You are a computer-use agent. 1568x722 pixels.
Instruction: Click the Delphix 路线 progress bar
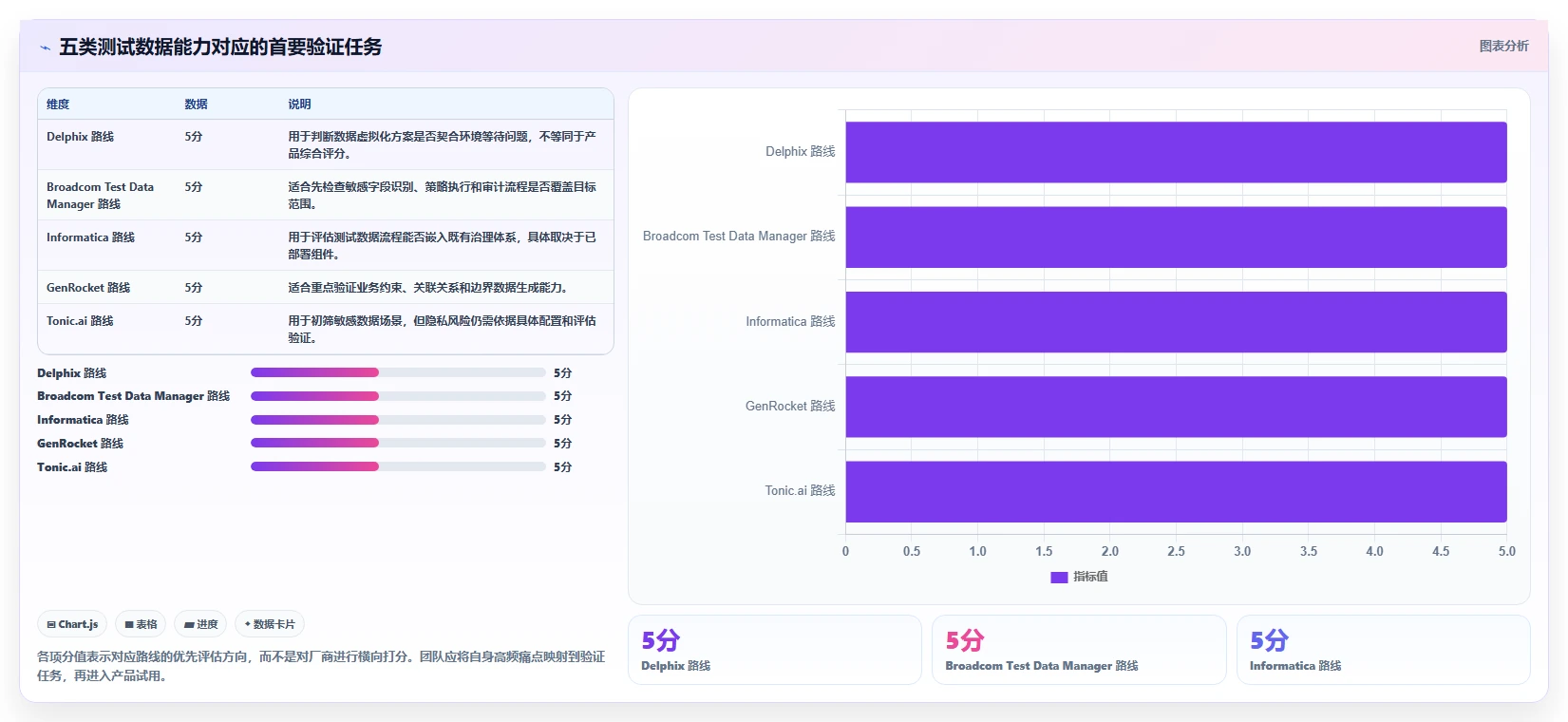(398, 372)
